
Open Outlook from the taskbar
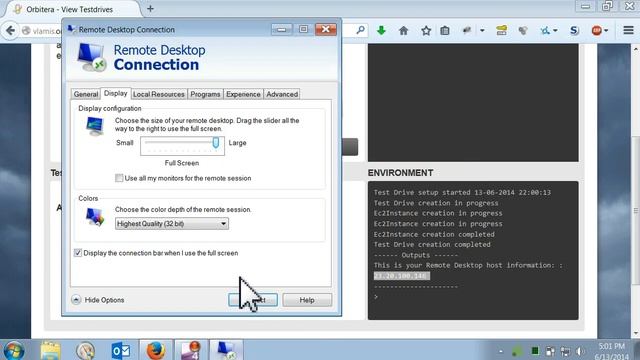tap(121, 351)
